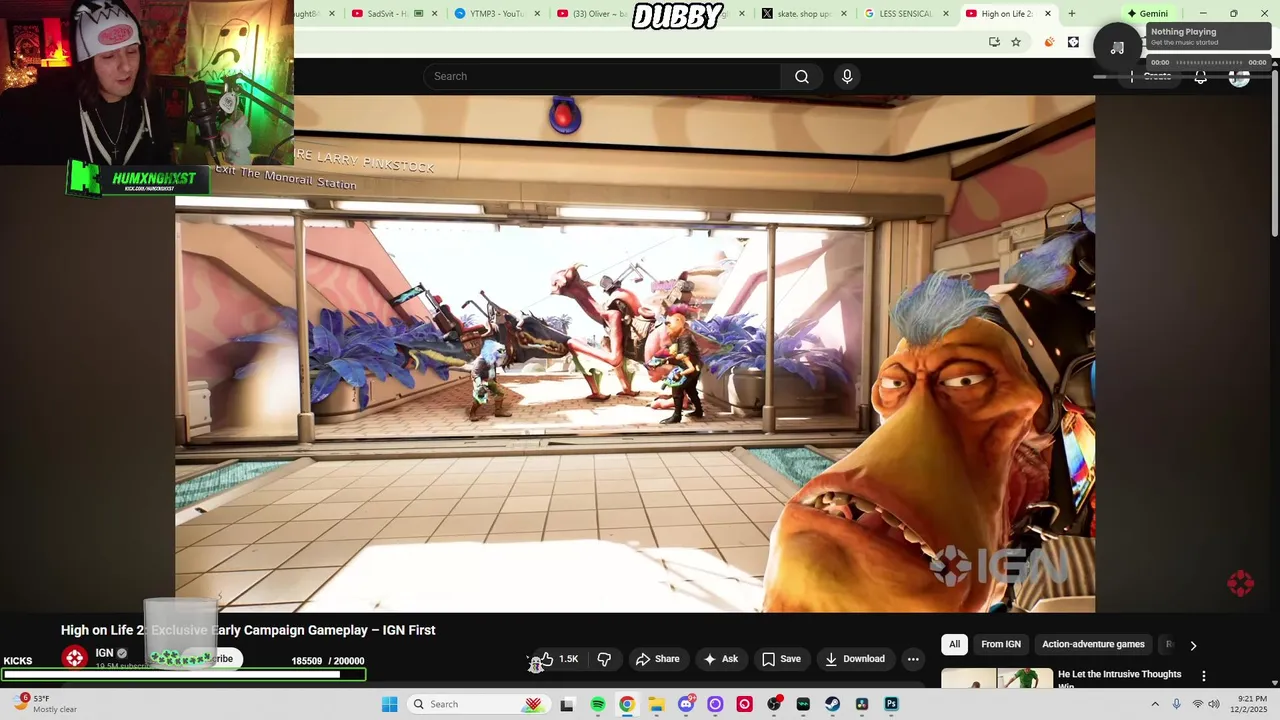Open 'He Let the Intrusive Thoughts' video thumbnail
This screenshot has width=1280, height=720.
(997, 678)
